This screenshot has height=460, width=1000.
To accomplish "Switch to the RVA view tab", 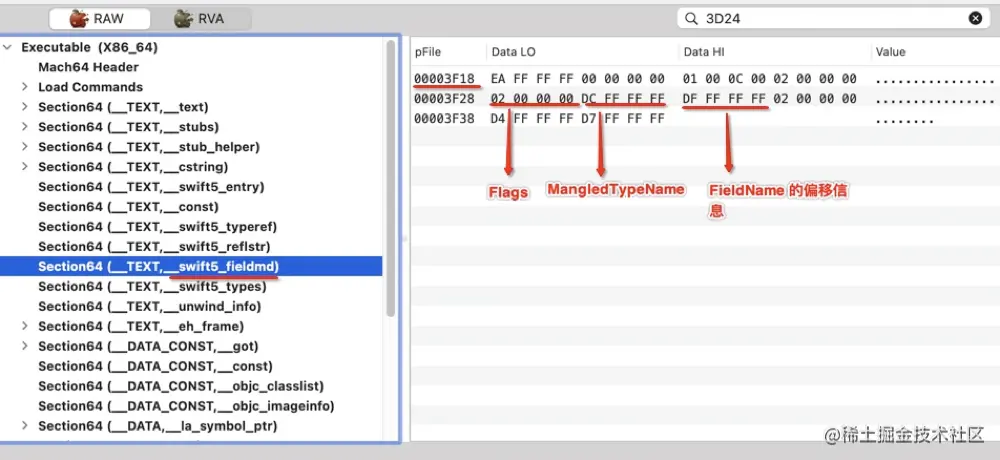I will [200, 19].
